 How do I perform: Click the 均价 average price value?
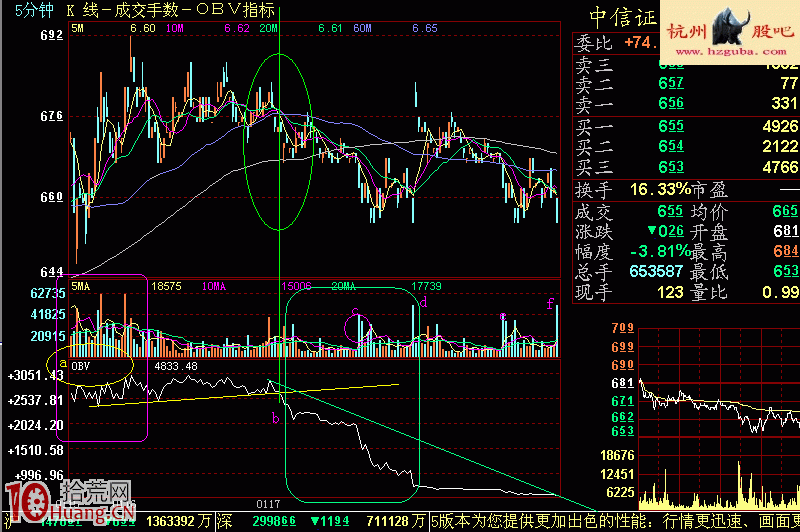786,211
